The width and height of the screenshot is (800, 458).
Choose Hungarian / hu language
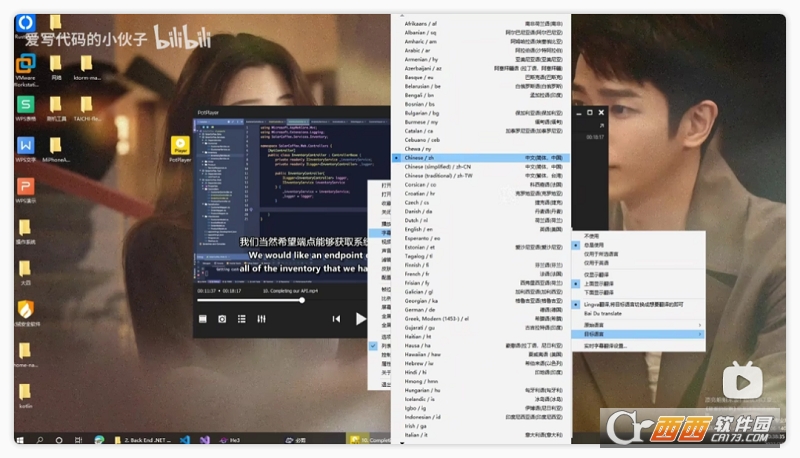(481, 390)
